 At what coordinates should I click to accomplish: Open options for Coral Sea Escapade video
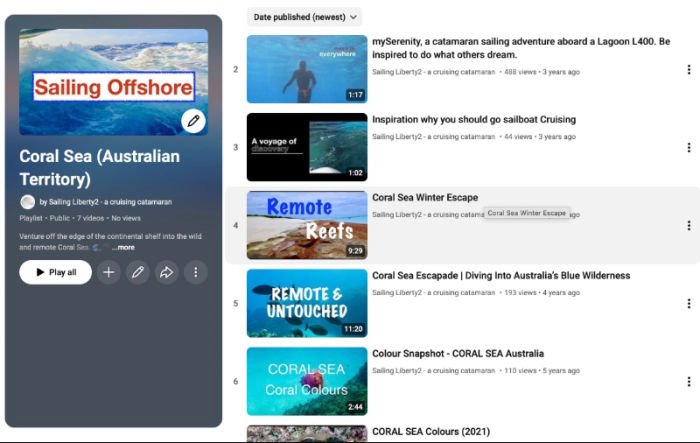689,304
